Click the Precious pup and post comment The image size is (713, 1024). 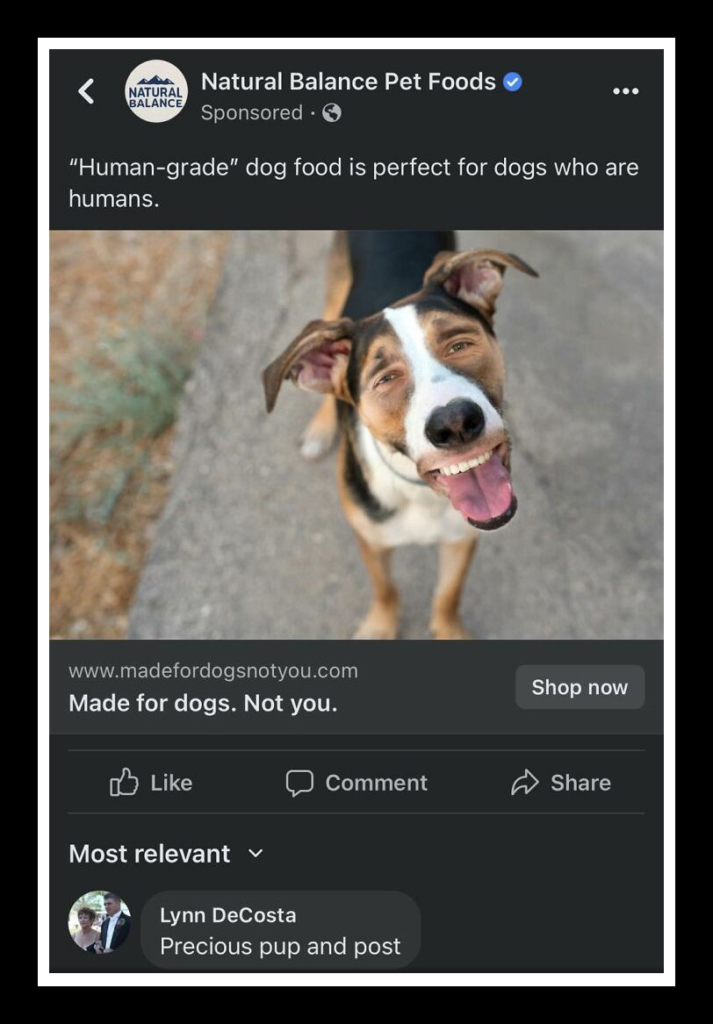click(x=280, y=946)
